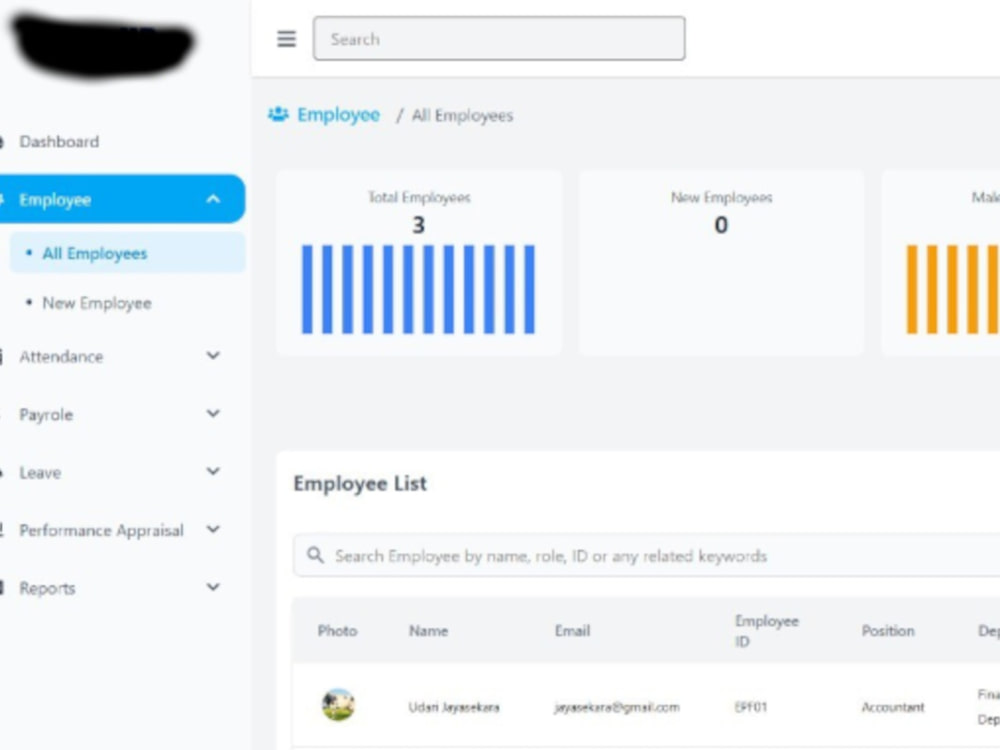Click the Employee group icon in breadcrumb
1000x750 pixels.
tap(278, 114)
